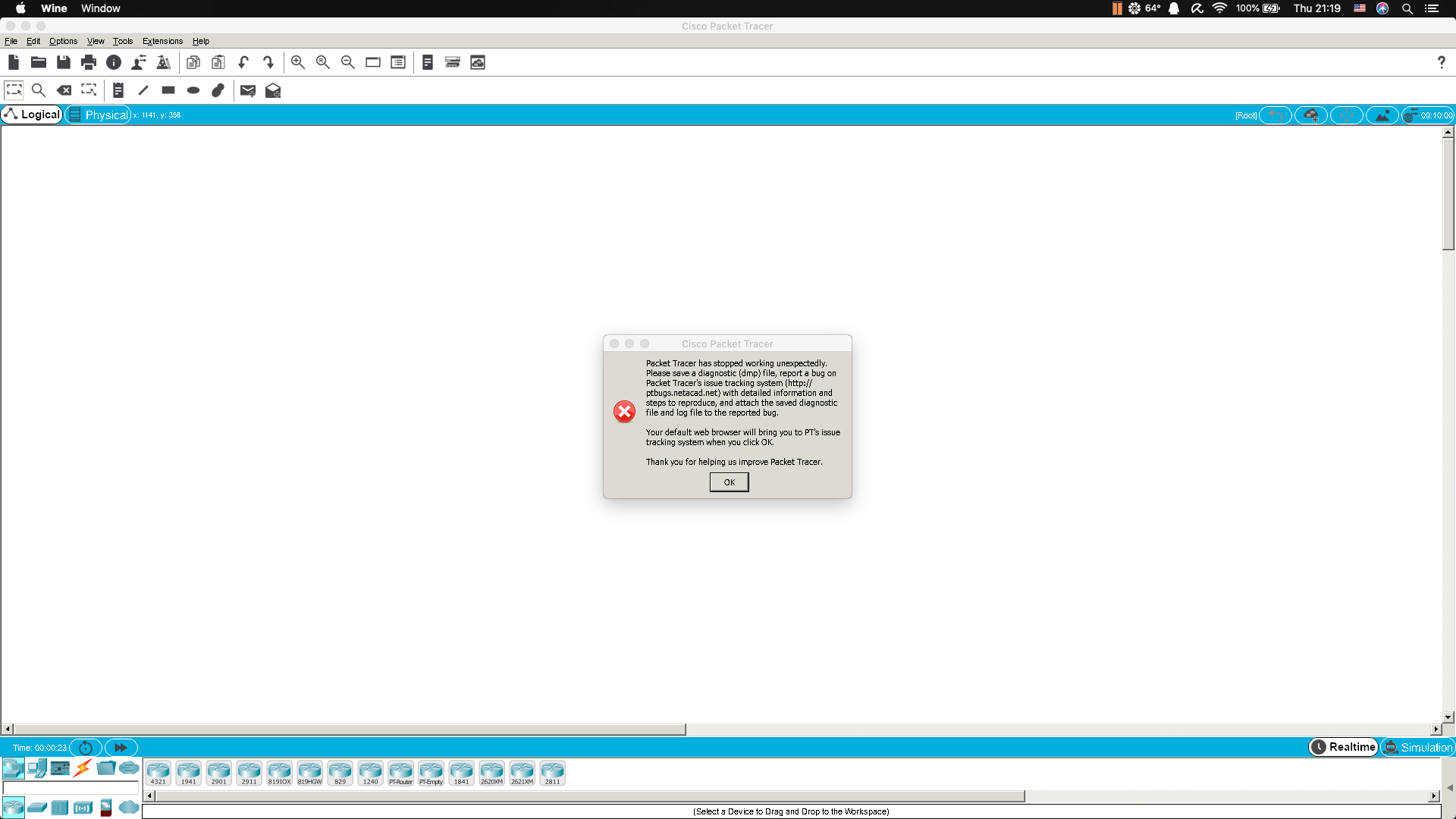Activate the Inspect magnifier tool
This screenshot has width=1456, height=819.
coord(39,90)
